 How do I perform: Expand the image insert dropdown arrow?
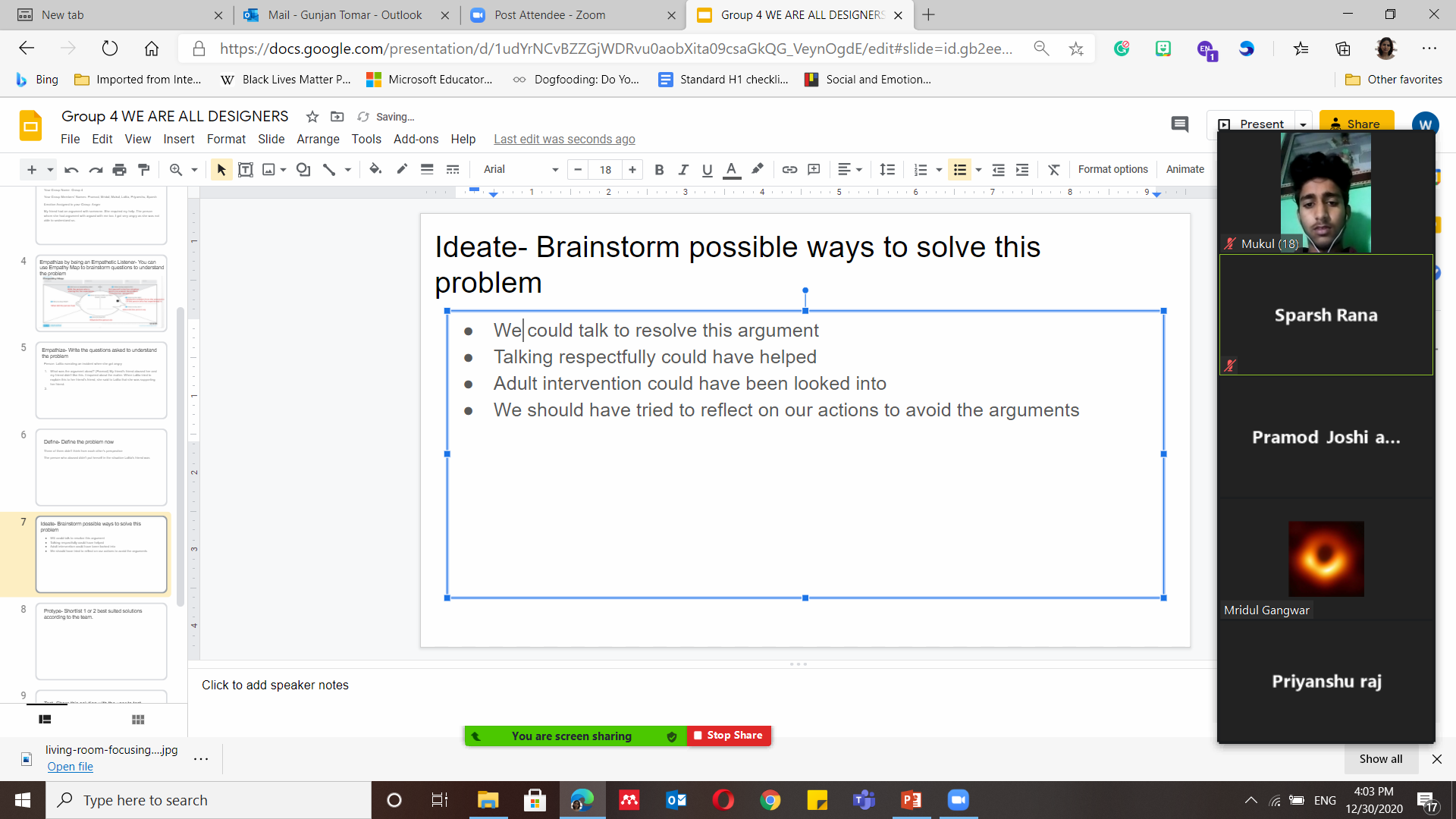click(283, 170)
